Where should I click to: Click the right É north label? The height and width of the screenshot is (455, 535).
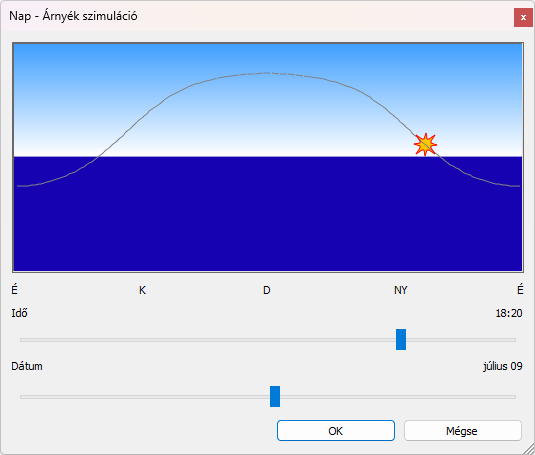click(520, 289)
